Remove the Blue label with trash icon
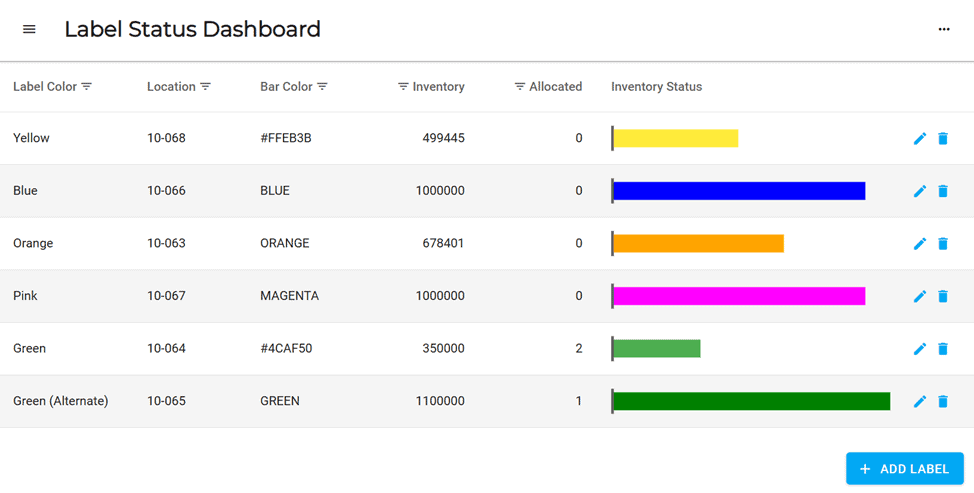Image resolution: width=974 pixels, height=493 pixels. tap(943, 191)
